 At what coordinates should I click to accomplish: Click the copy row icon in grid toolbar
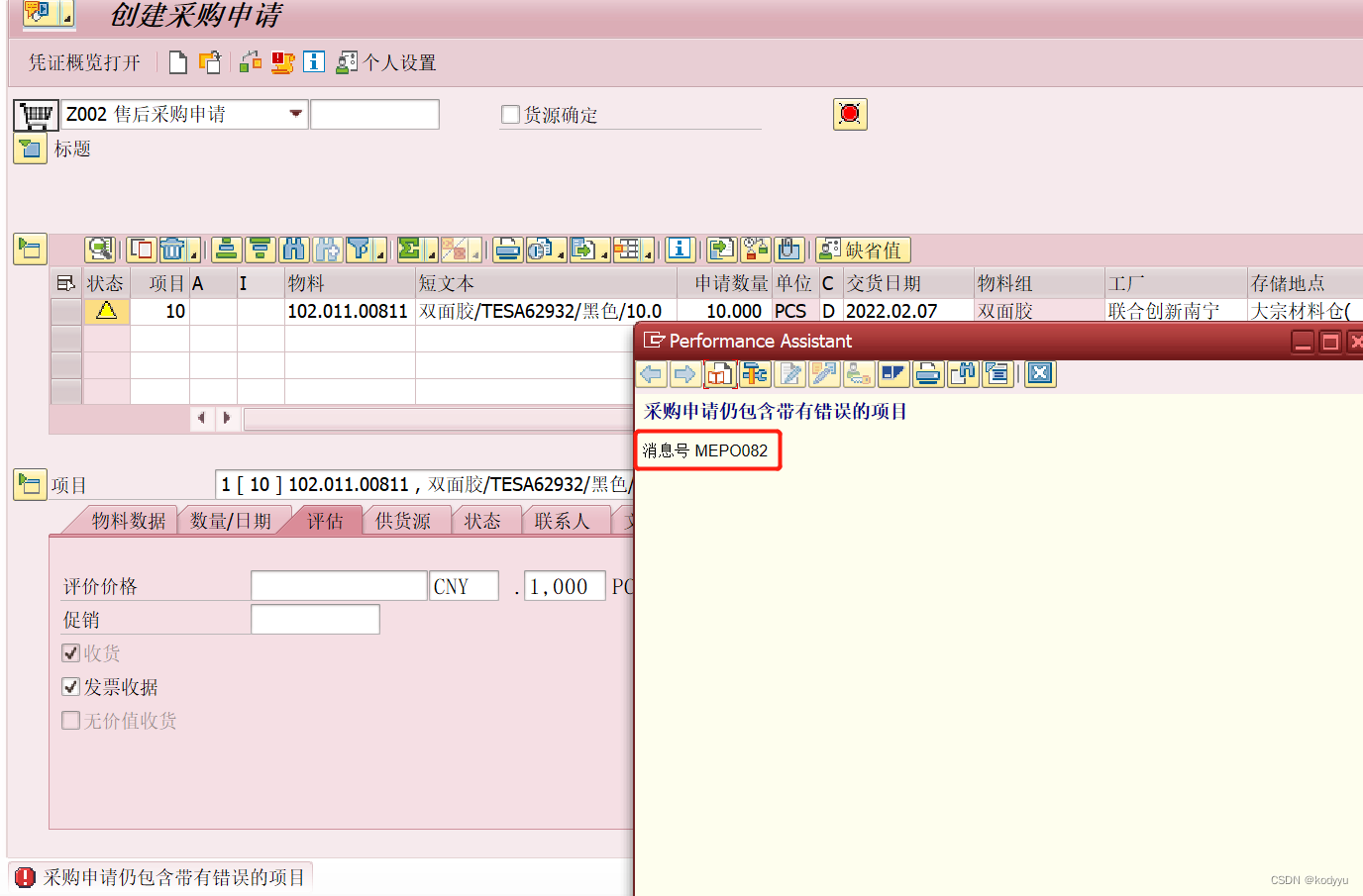click(x=142, y=249)
